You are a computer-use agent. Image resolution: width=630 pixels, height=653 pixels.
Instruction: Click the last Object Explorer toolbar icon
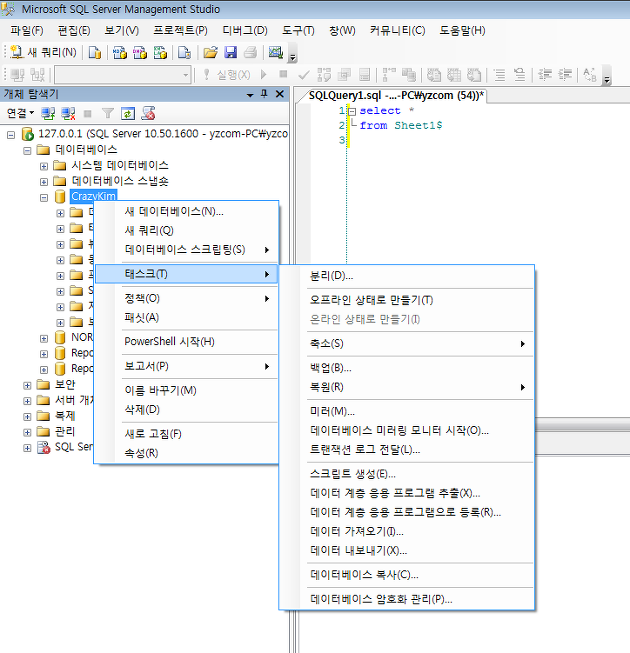click(148, 113)
